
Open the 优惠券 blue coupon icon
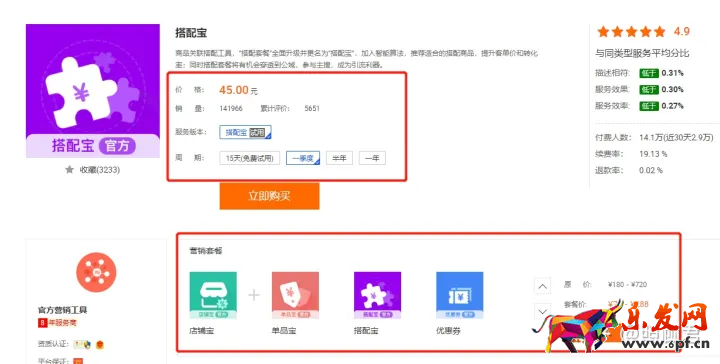[x=460, y=295]
